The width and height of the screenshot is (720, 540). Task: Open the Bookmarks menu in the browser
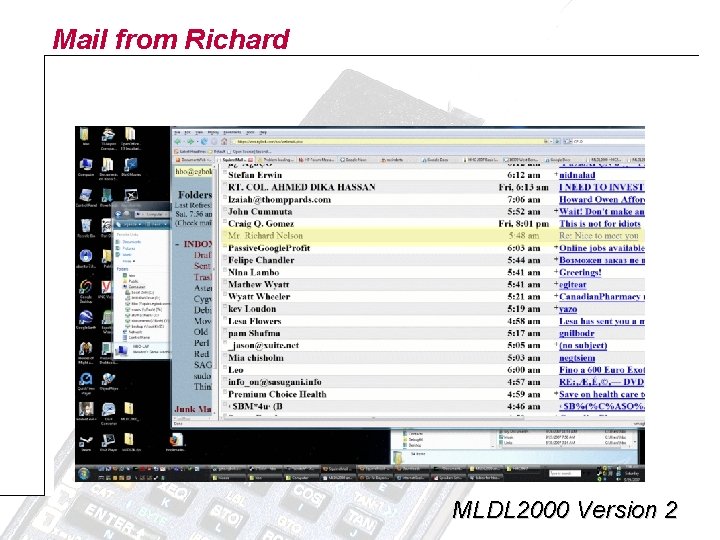click(232, 132)
